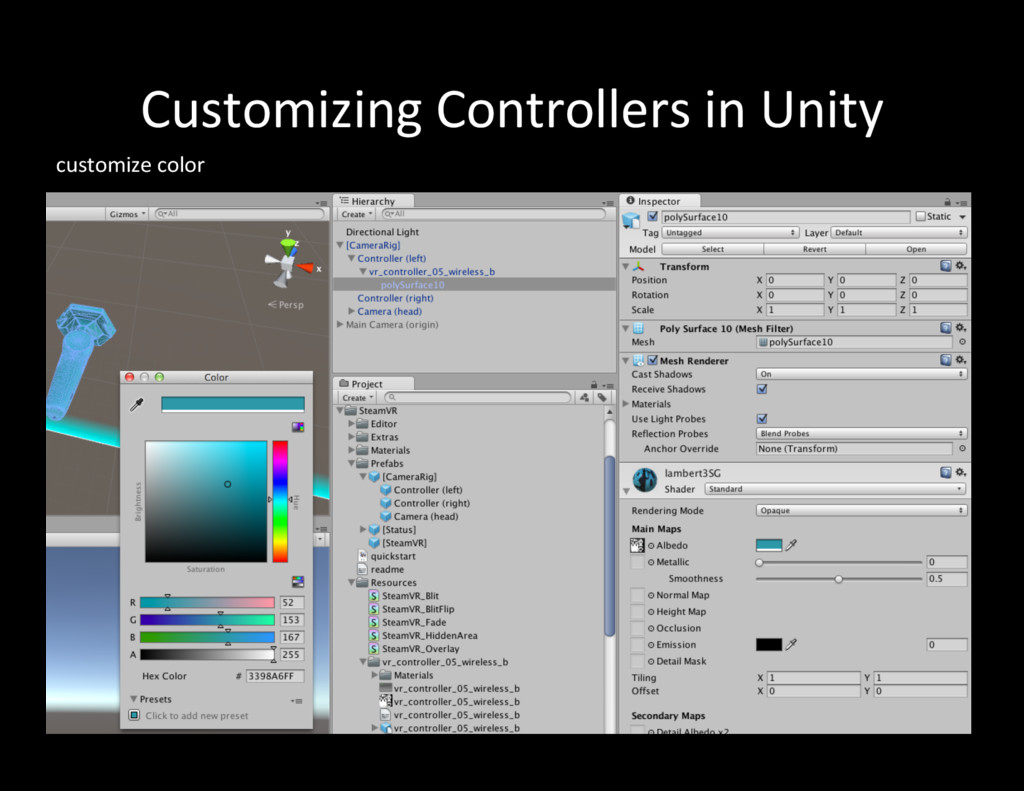
Task: Click Inspector lock icon
Action: click(x=948, y=202)
